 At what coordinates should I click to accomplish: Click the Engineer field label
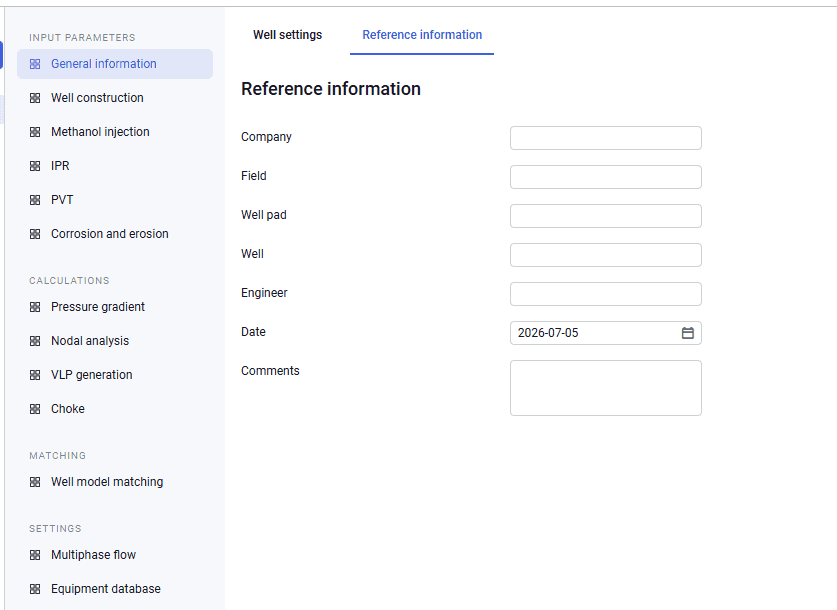point(264,293)
